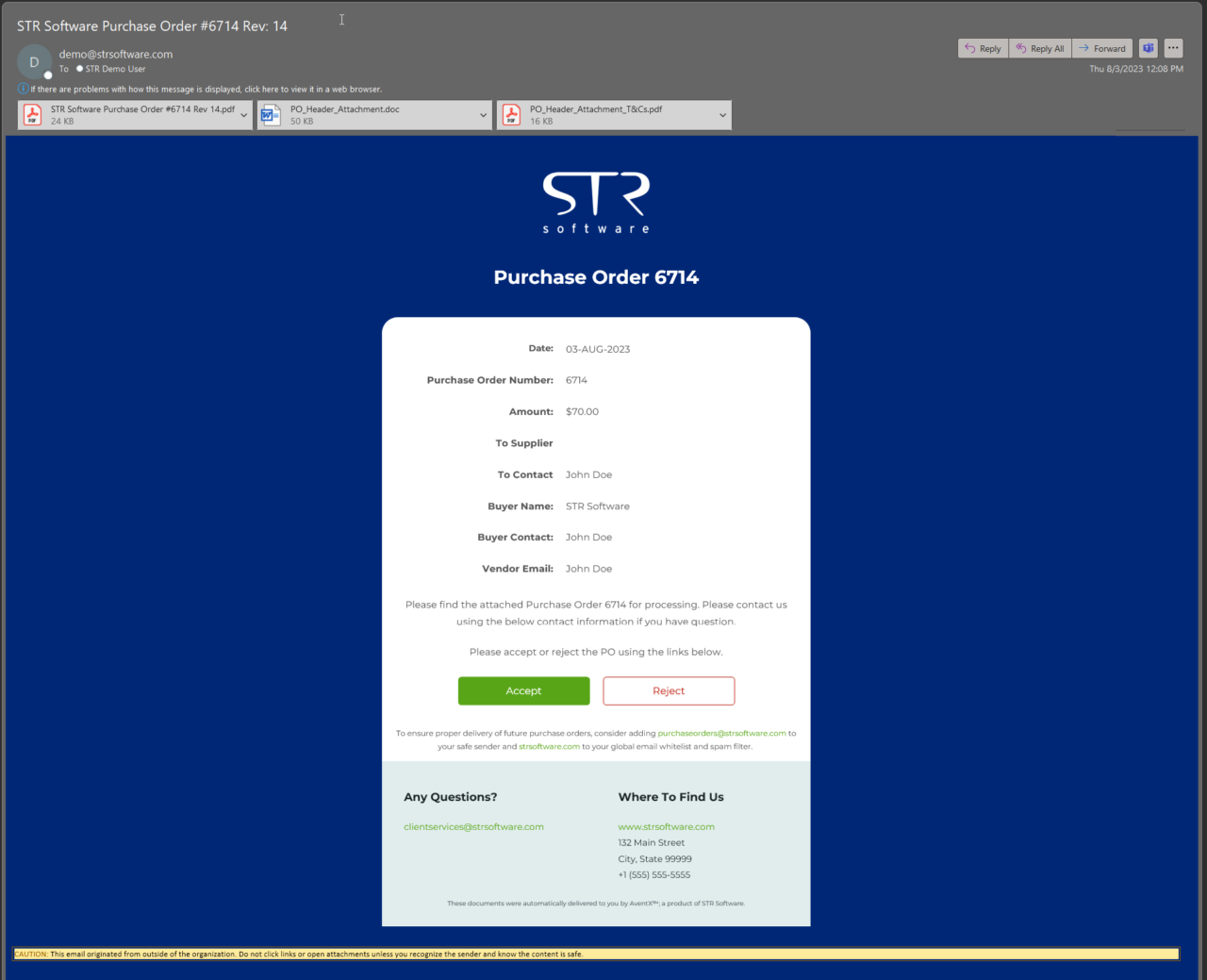Accept the purchase order
Image resolution: width=1207 pixels, height=980 pixels.
tap(523, 690)
